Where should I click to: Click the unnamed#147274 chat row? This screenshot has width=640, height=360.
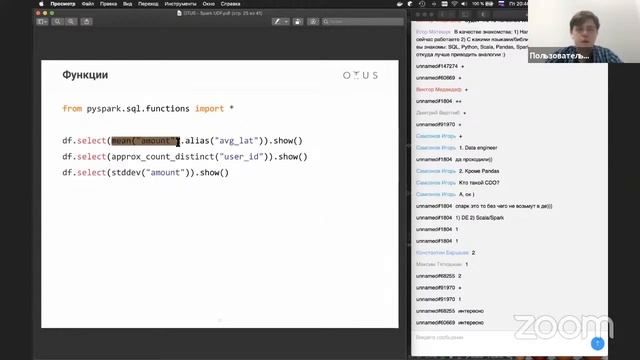pyautogui.click(x=440, y=66)
